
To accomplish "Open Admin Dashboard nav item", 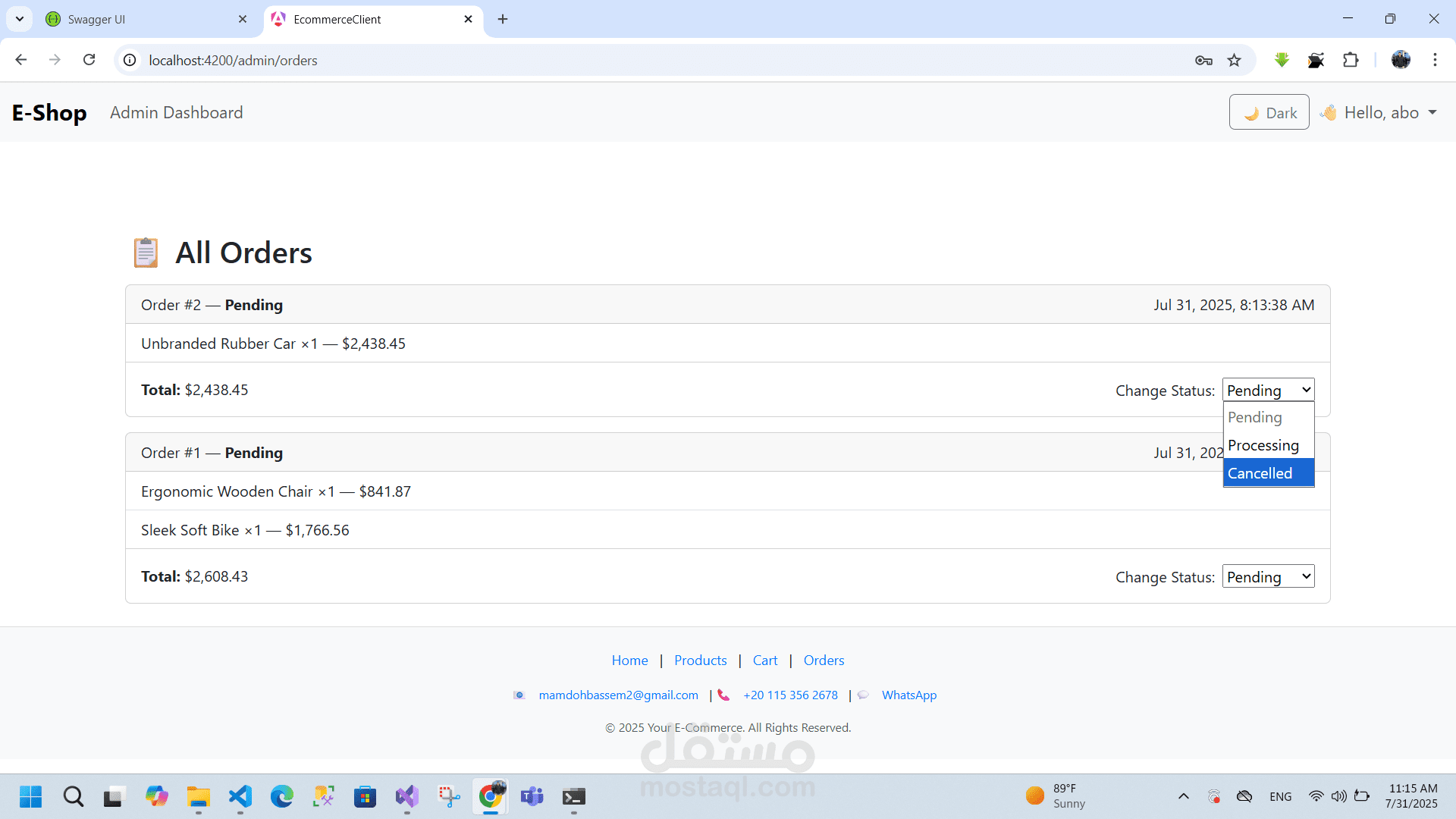I will click(176, 112).
